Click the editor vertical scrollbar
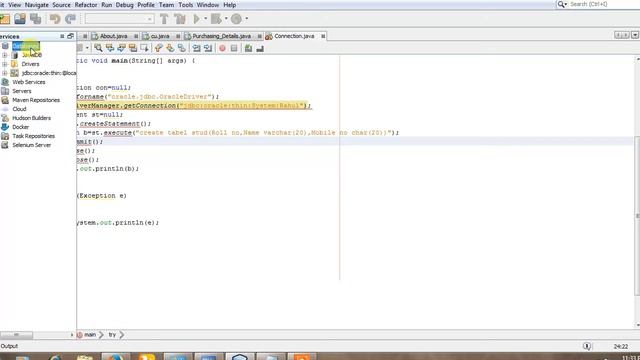The height and width of the screenshot is (360, 640). [x=637, y=192]
